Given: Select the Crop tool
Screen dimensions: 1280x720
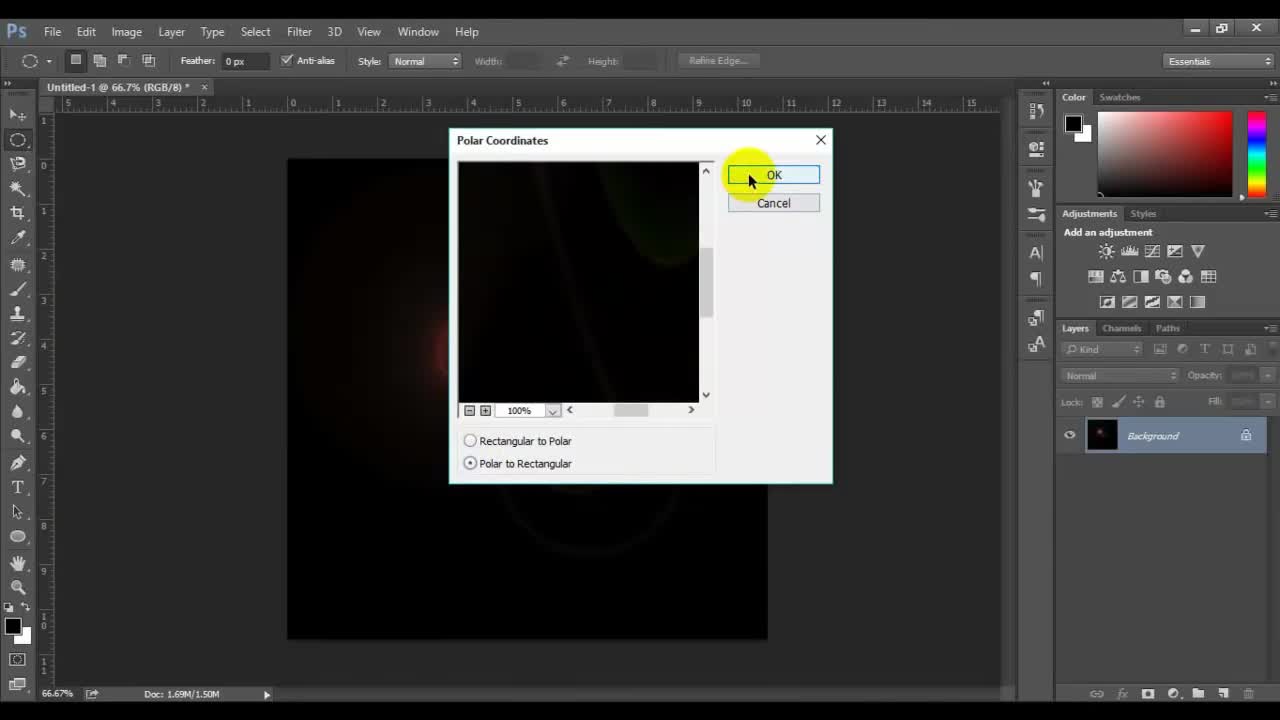Looking at the screenshot, I should click(18, 213).
